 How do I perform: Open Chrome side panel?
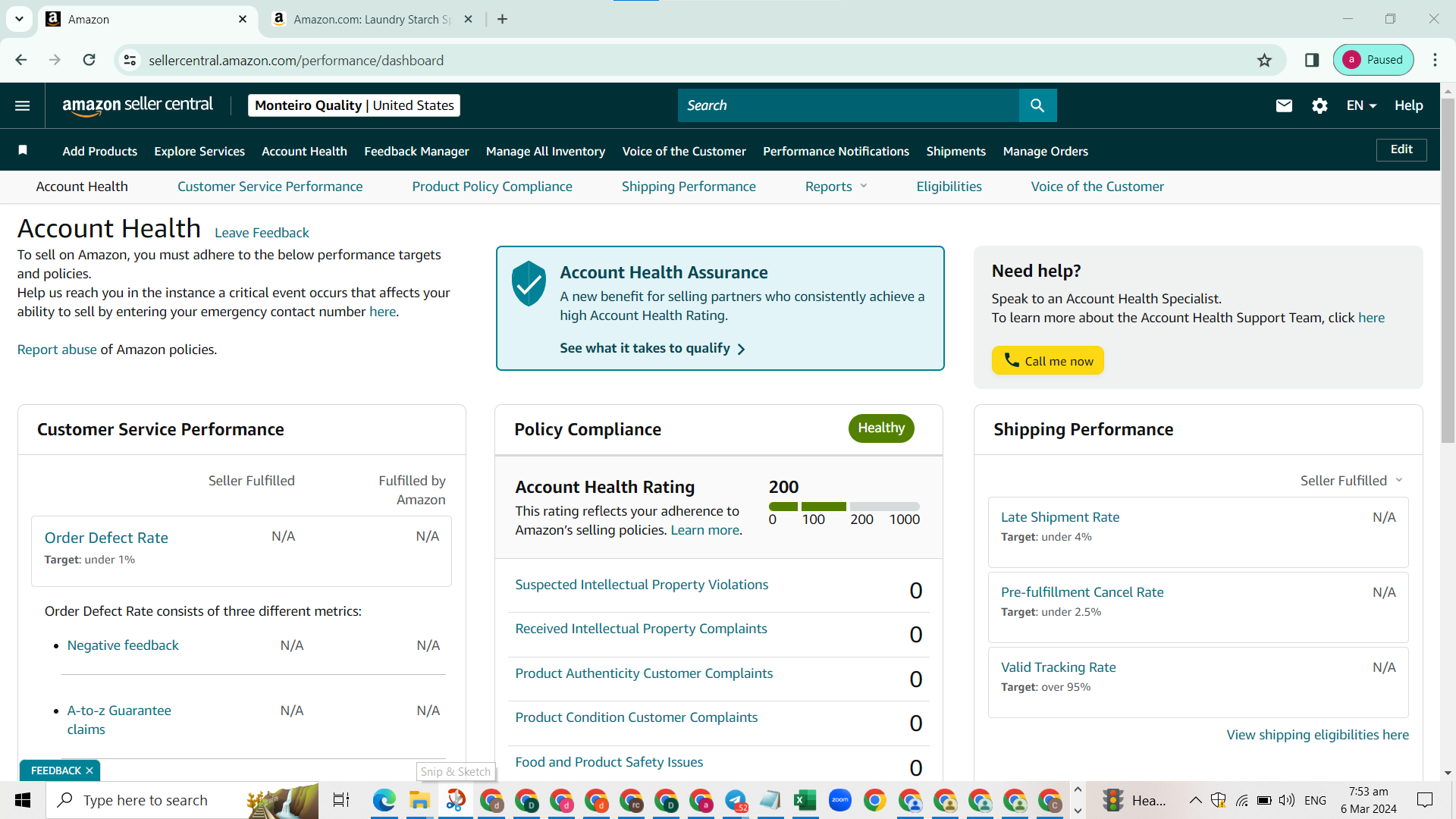click(1312, 60)
